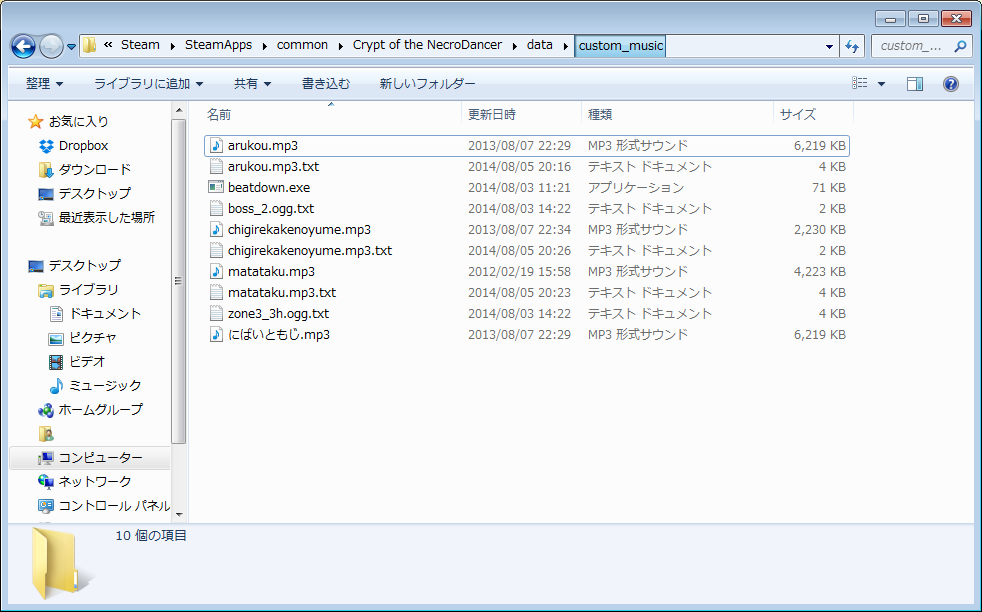Select the arukou.mp3 music file icon
This screenshot has width=982, height=612.
[216, 145]
